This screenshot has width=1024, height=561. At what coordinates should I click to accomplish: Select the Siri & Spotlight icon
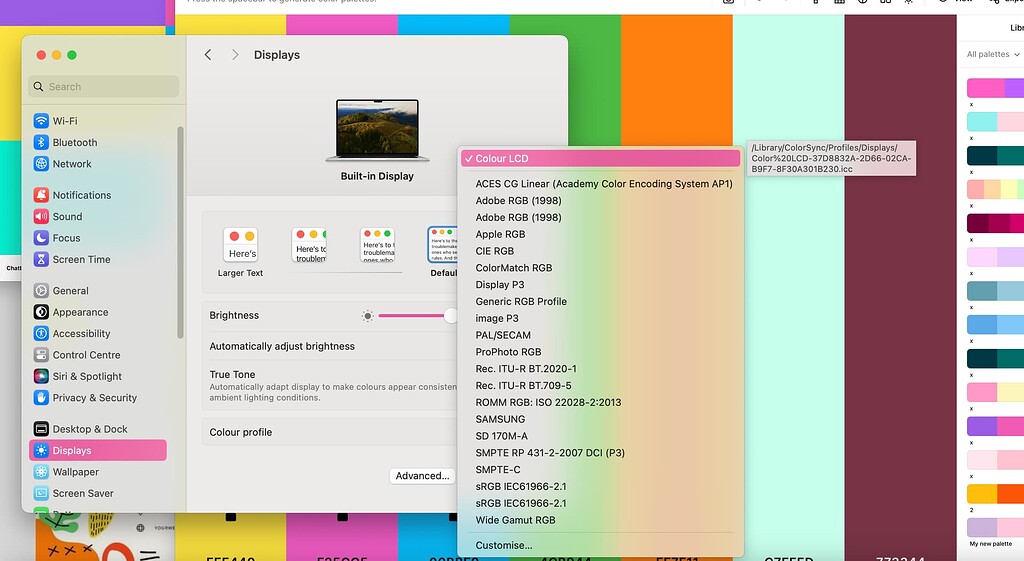click(41, 376)
